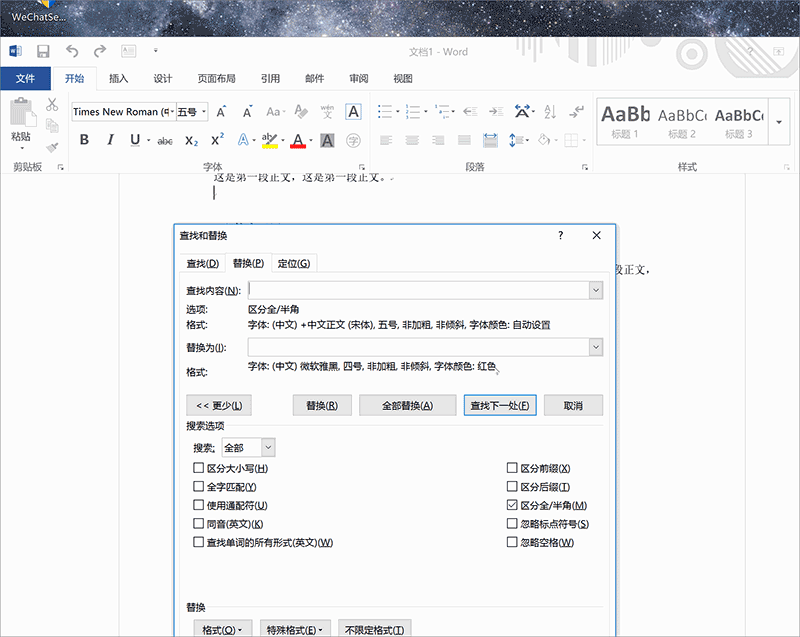Click the decrease indent icon

(x=470, y=112)
